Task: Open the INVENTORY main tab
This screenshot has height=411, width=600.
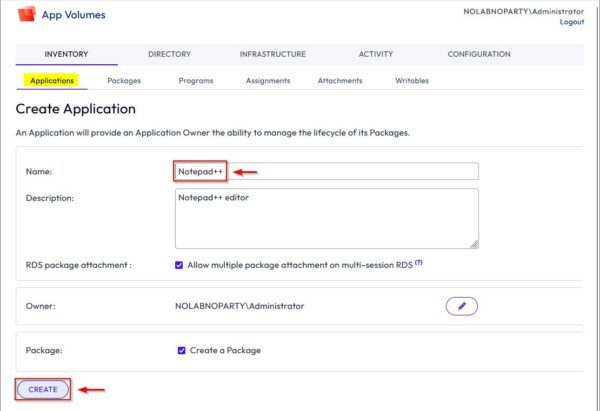Action: [x=66, y=54]
